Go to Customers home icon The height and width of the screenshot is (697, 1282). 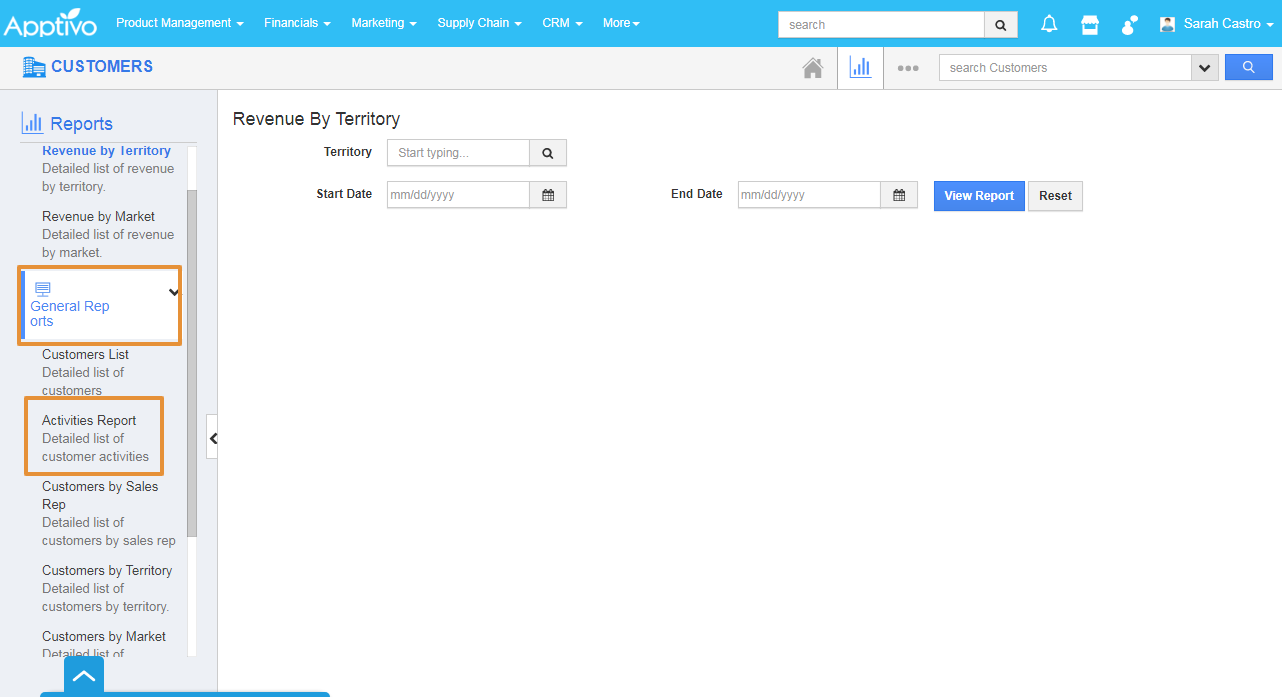pyautogui.click(x=813, y=68)
